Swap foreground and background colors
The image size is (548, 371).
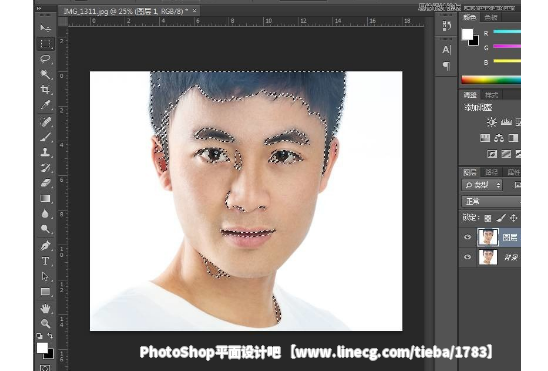(x=50, y=336)
